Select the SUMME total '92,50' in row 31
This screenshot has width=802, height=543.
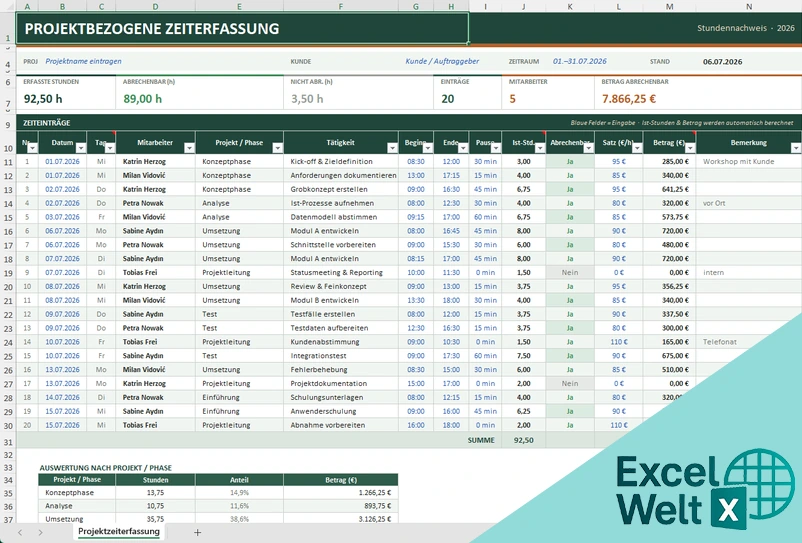(x=524, y=440)
